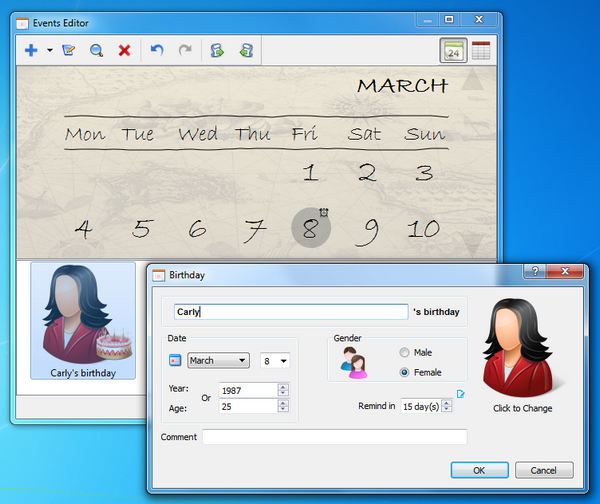Click the Import events scroll icon
The image size is (600, 504).
tap(246, 50)
